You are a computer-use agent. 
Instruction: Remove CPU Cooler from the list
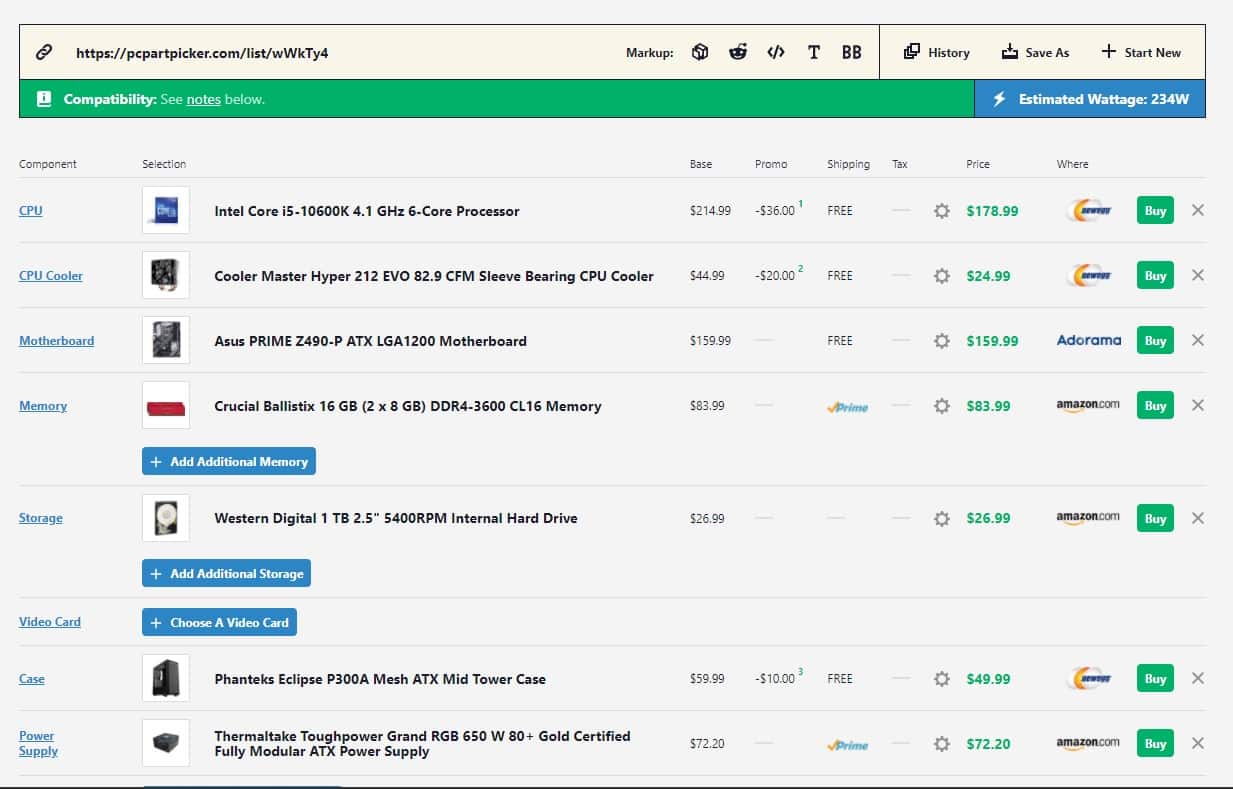click(x=1198, y=275)
